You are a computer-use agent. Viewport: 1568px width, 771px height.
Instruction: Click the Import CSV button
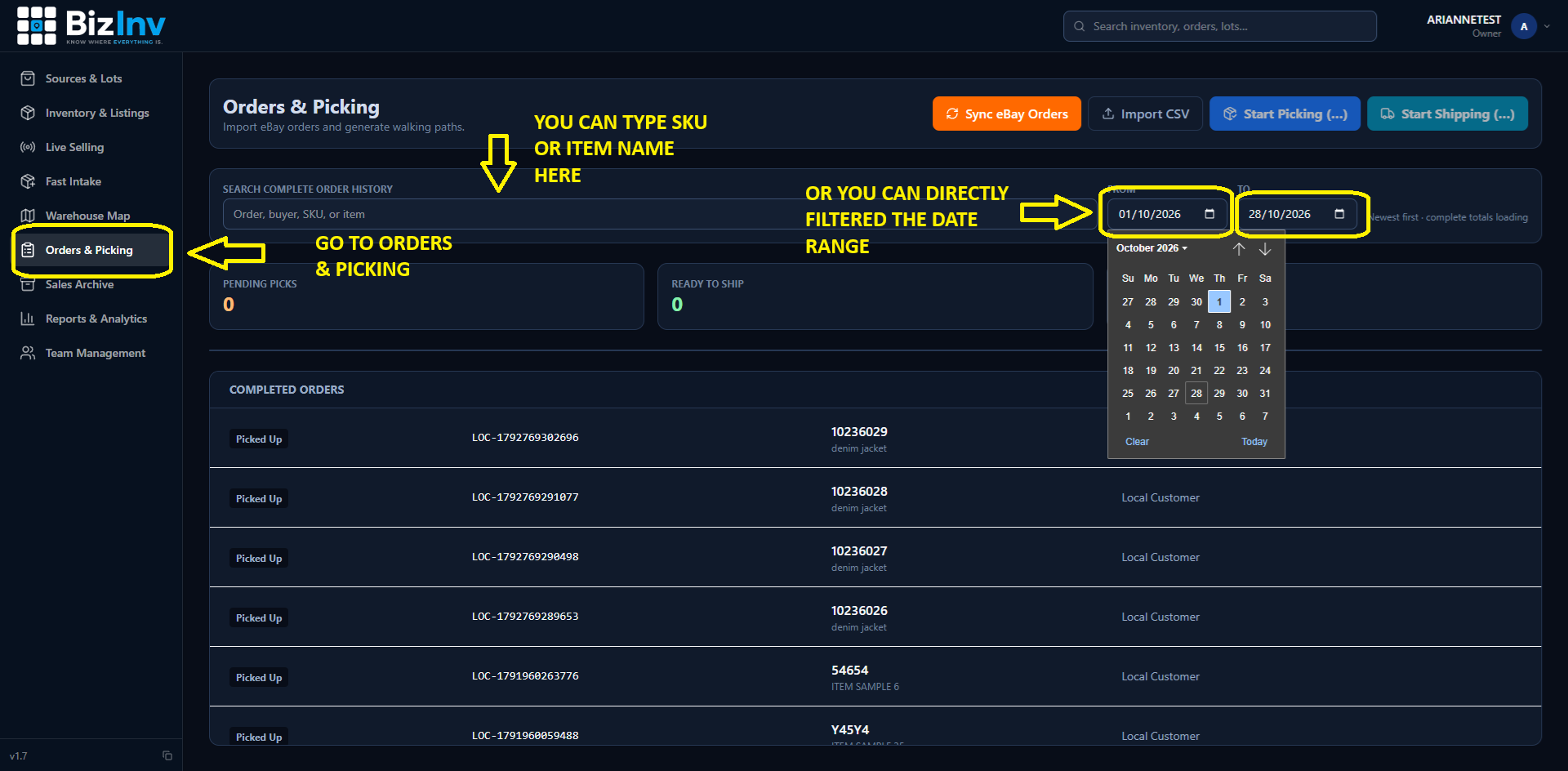1145,114
